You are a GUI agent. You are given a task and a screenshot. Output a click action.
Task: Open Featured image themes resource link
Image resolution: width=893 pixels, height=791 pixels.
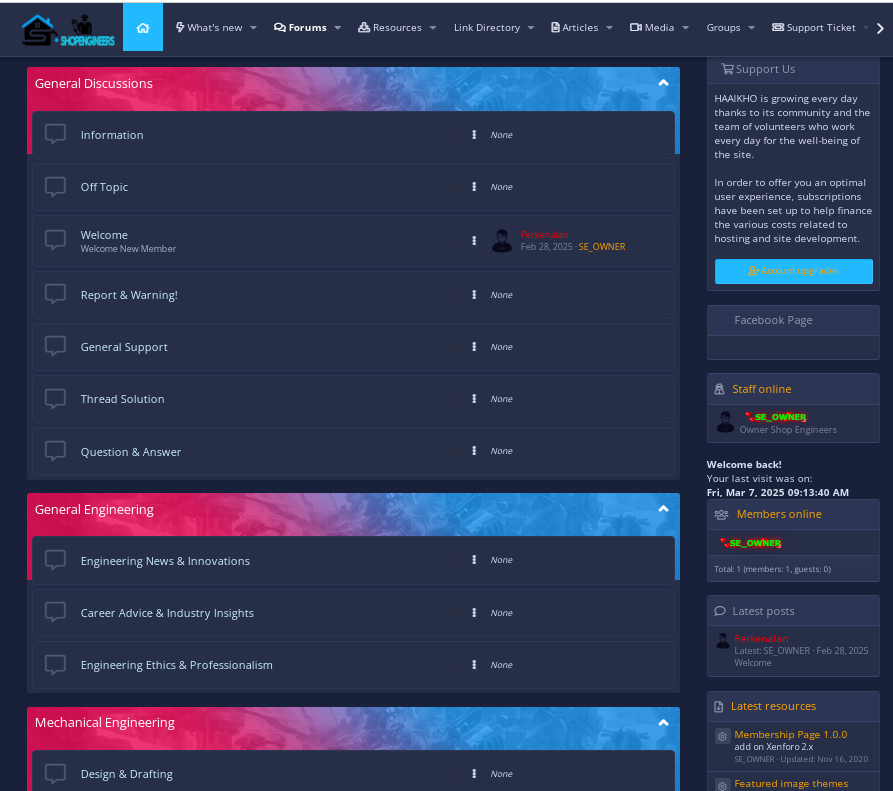tap(791, 784)
